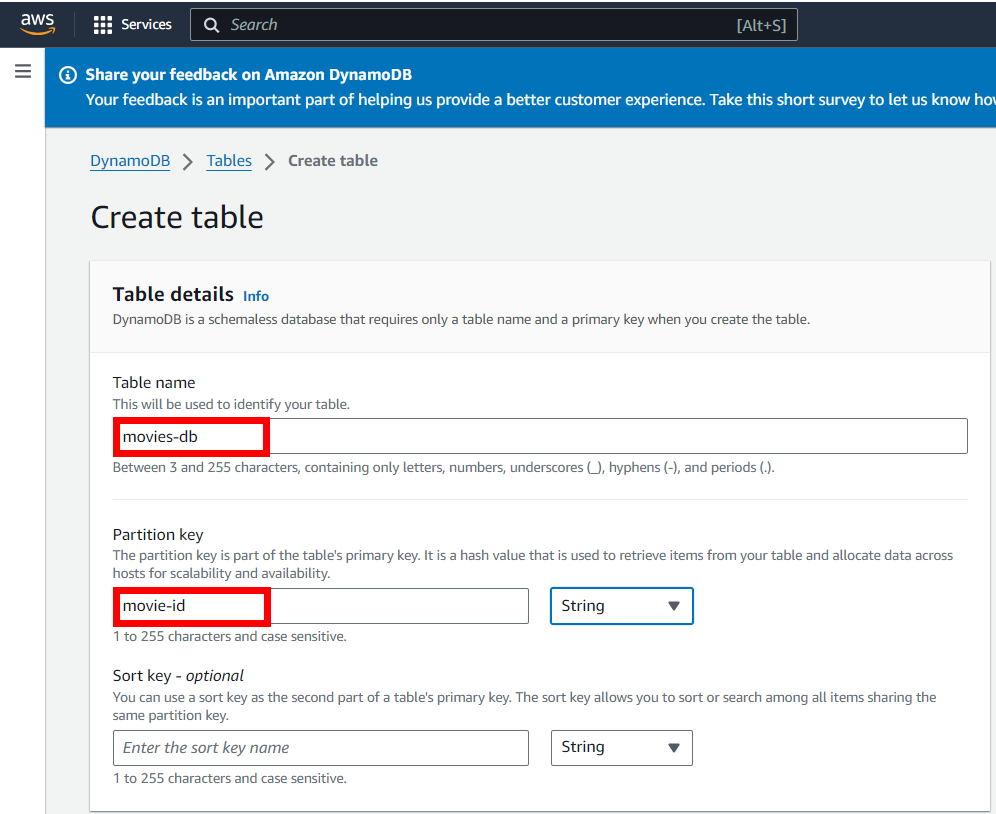Click the Services menu label

click(x=146, y=25)
